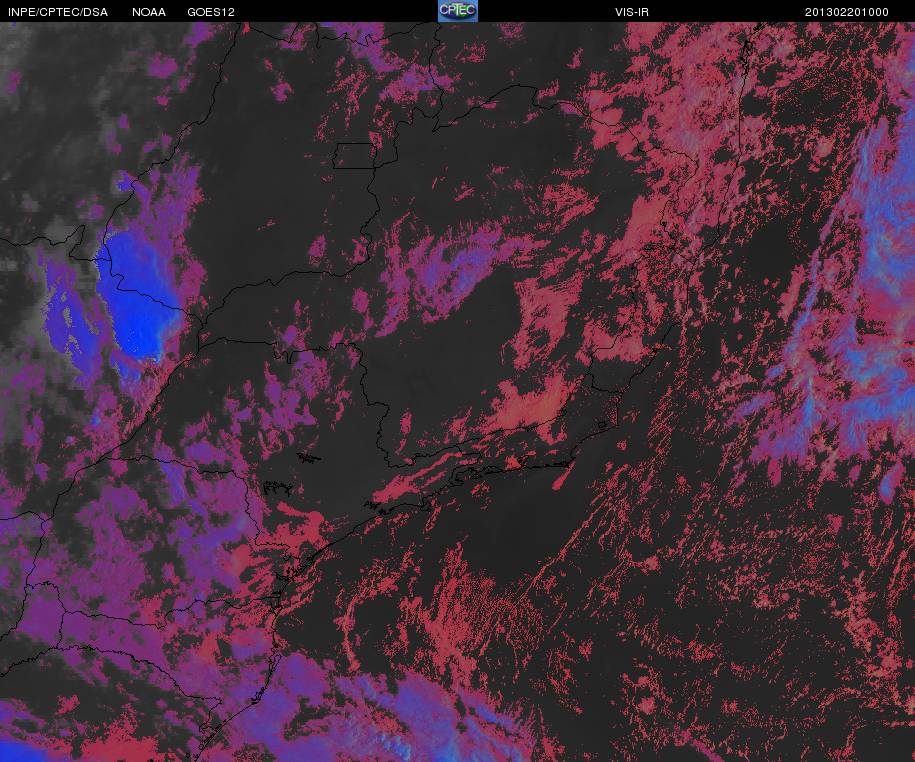Click the VIS-IR channel label
This screenshot has height=762, width=915.
pos(632,12)
